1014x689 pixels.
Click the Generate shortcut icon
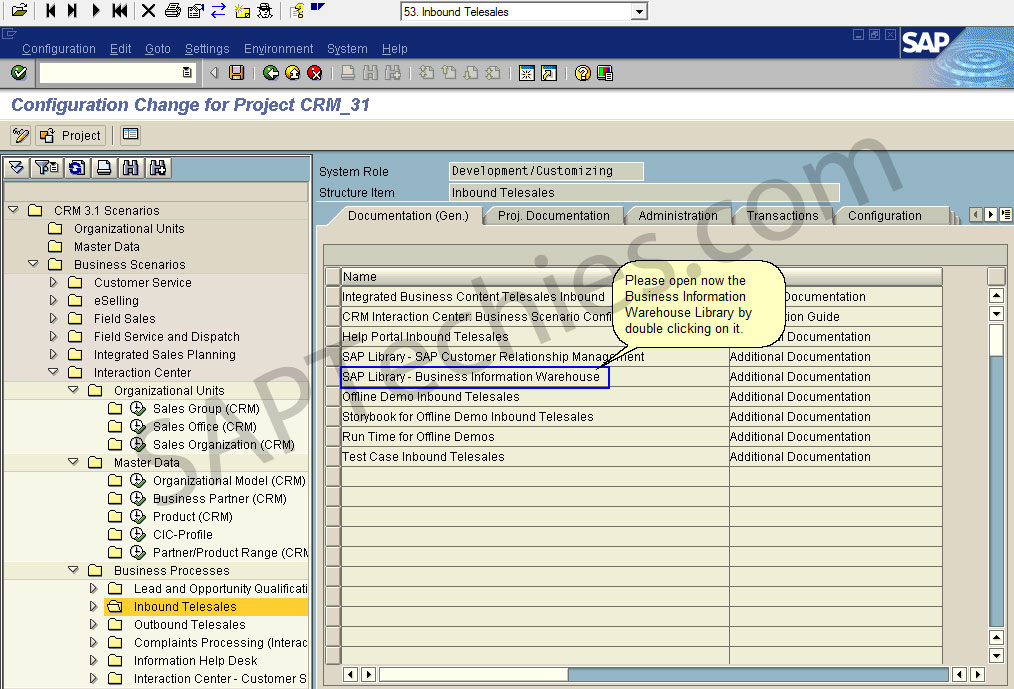coord(548,73)
